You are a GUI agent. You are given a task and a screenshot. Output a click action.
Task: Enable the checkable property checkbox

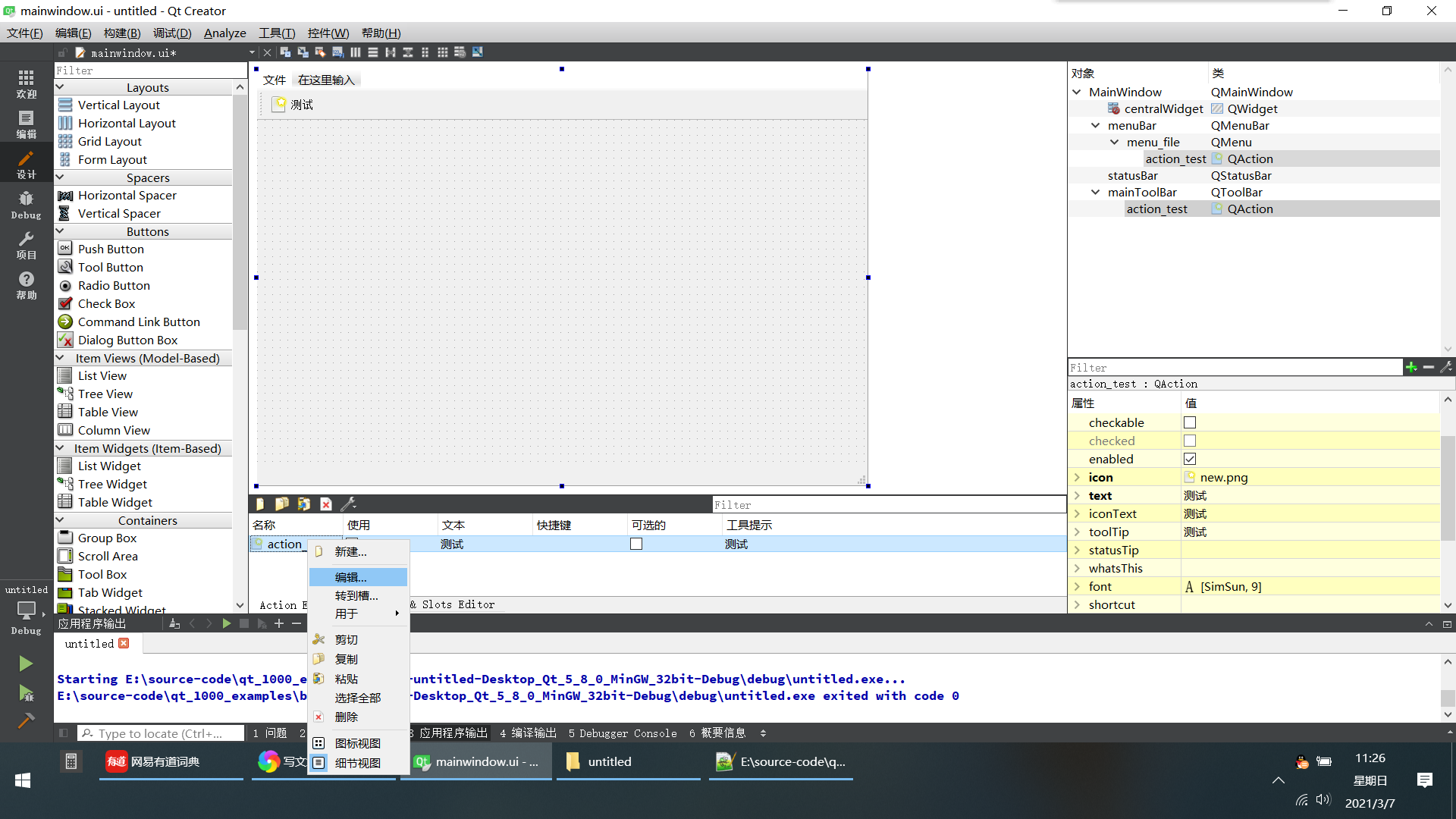click(1191, 422)
